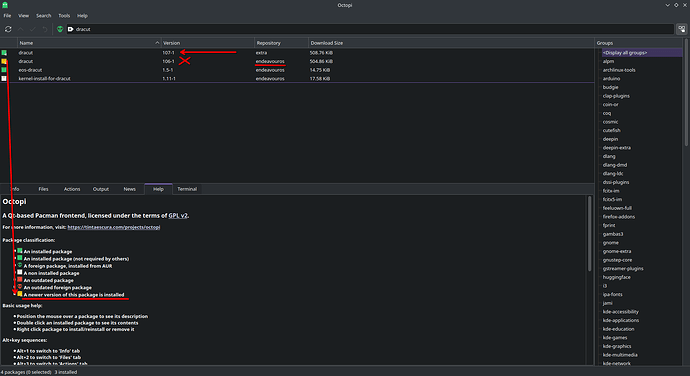Image resolution: width=690 pixels, height=376 pixels.
Task: Switch to the Terminal tab
Action: pos(187,189)
